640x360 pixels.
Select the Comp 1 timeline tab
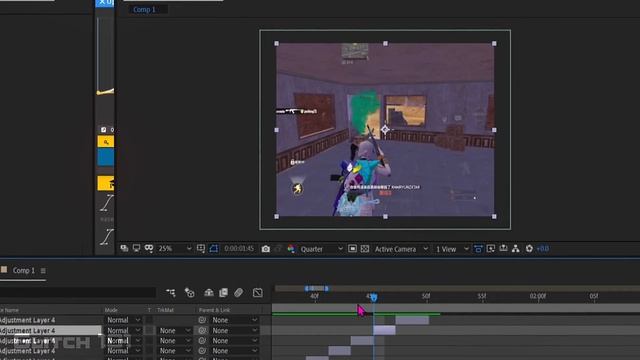pyautogui.click(x=24, y=270)
